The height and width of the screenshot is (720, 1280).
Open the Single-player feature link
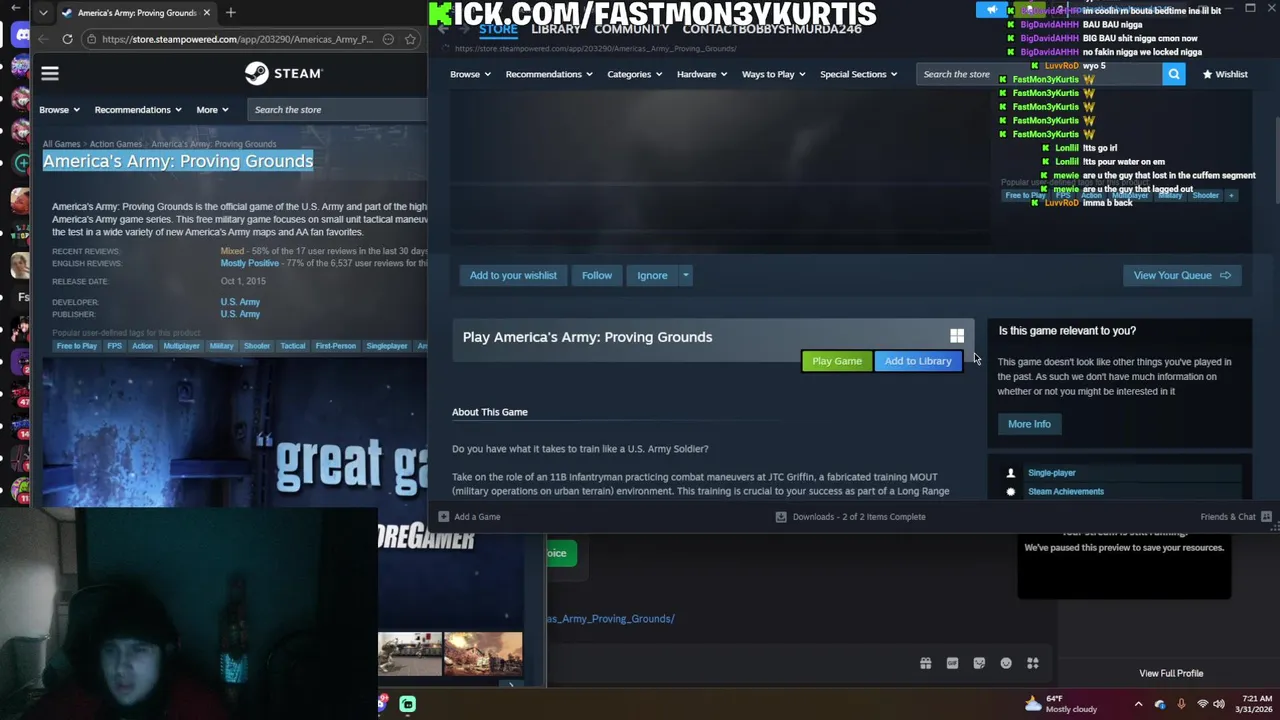click(1051, 473)
